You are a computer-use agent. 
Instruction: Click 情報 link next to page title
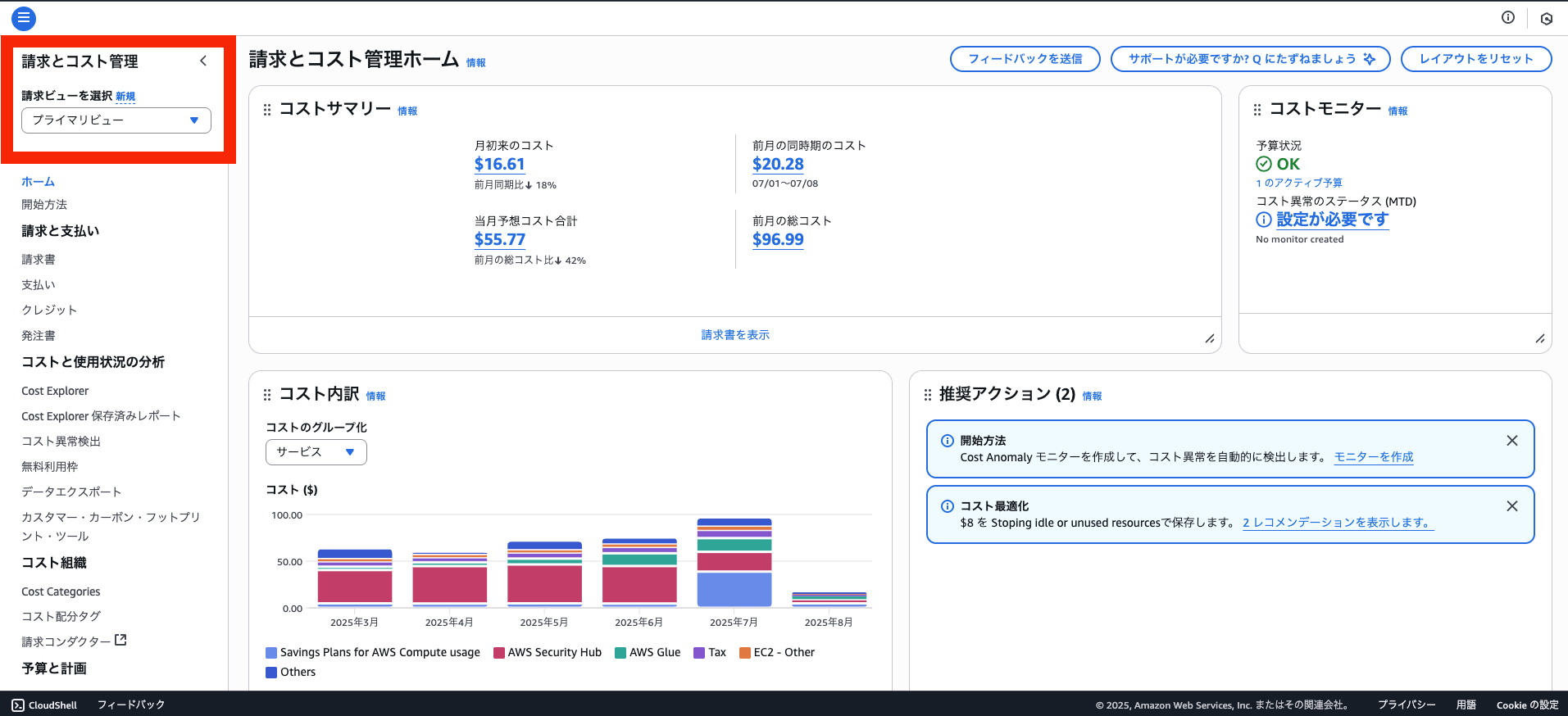click(476, 63)
